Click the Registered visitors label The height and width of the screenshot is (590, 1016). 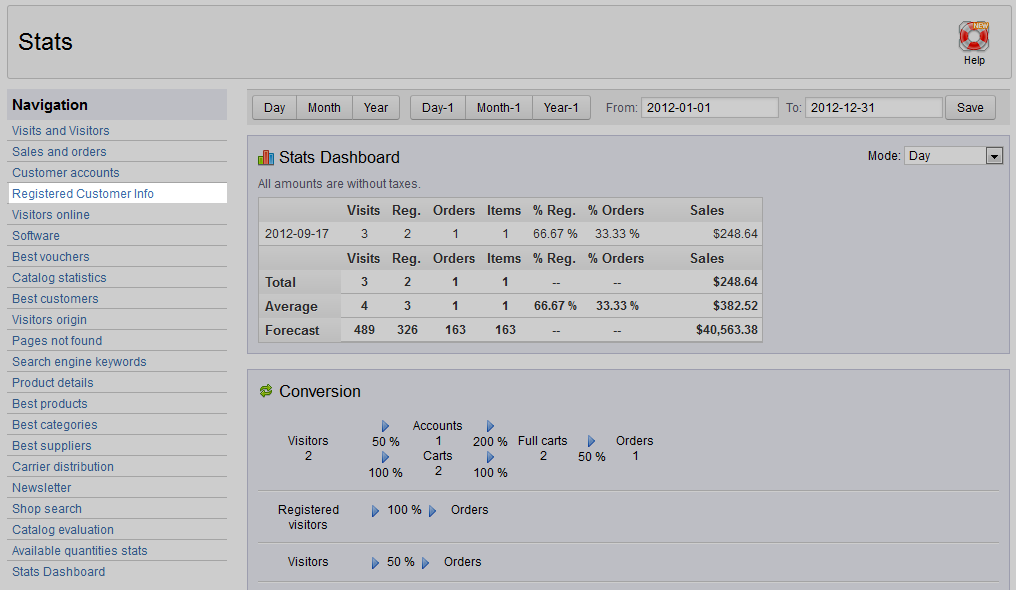tap(308, 517)
